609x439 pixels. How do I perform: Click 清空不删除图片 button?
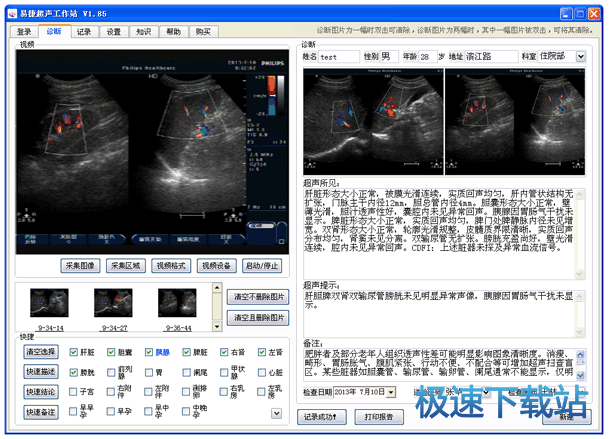pos(258,297)
